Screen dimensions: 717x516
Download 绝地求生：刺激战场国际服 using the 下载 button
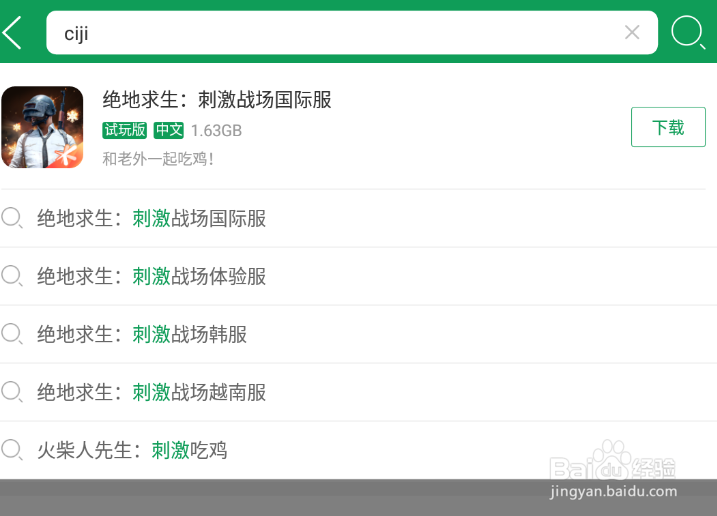point(668,127)
